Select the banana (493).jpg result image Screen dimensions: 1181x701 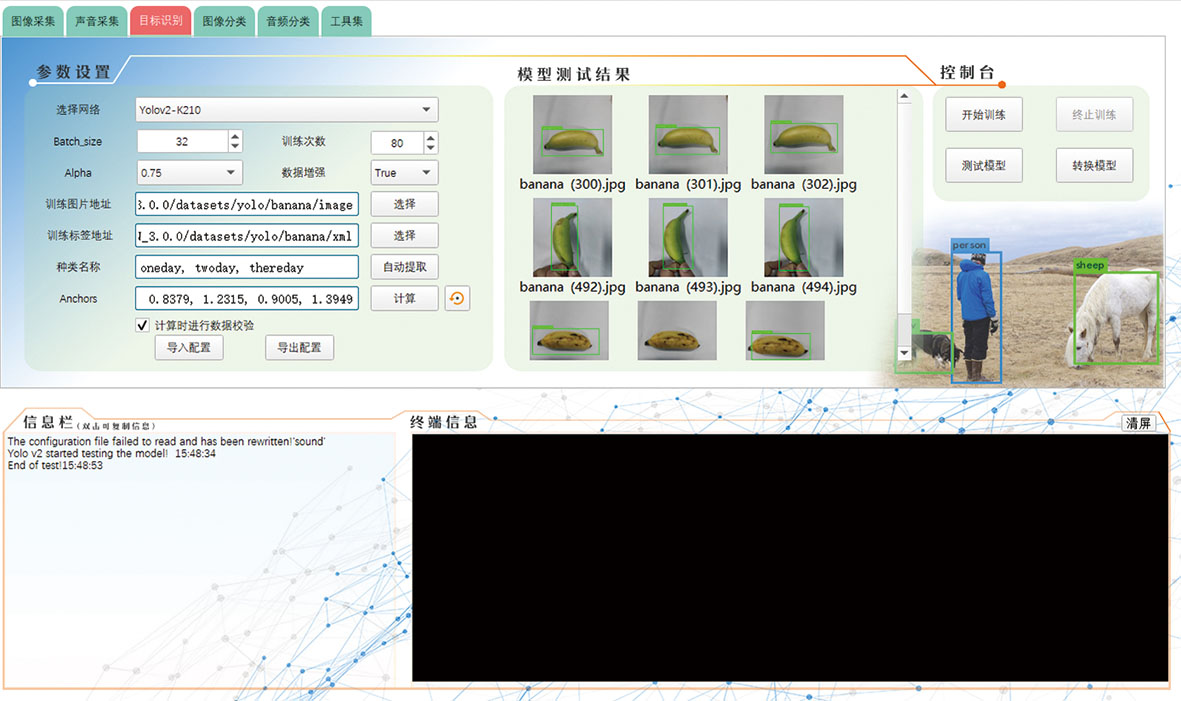tap(688, 237)
